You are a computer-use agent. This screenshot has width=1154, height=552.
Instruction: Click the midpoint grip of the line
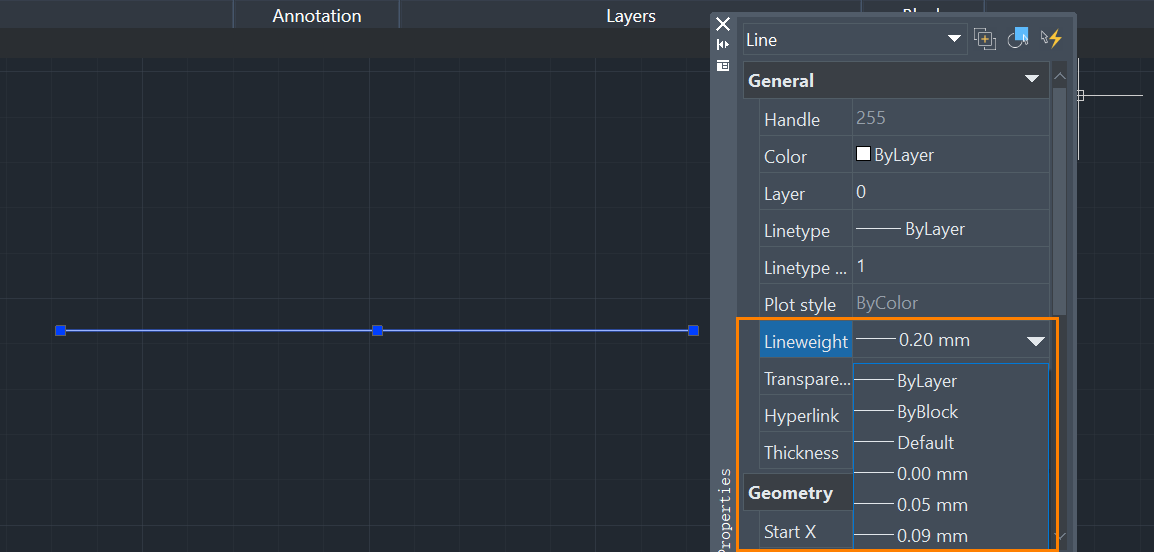pos(378,330)
